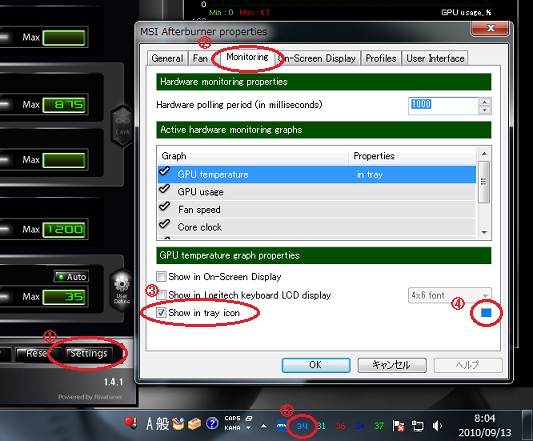Go to the Profiles tab
This screenshot has width=533, height=441.
pos(381,58)
